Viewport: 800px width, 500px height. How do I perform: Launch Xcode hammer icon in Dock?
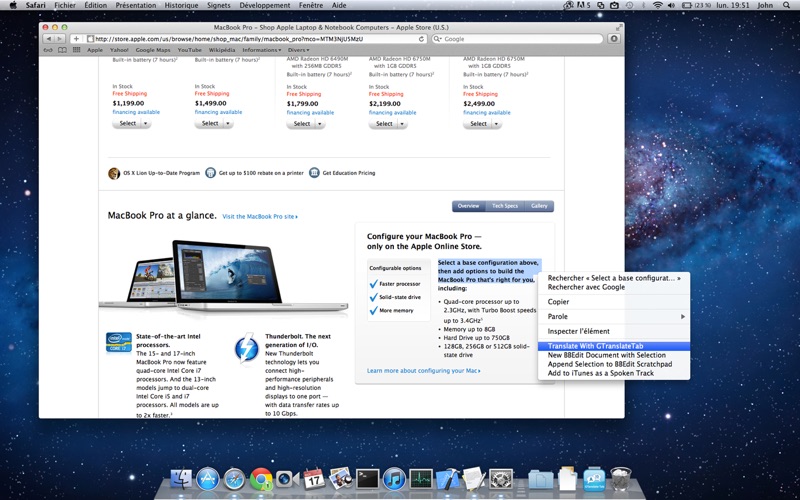tap(447, 479)
